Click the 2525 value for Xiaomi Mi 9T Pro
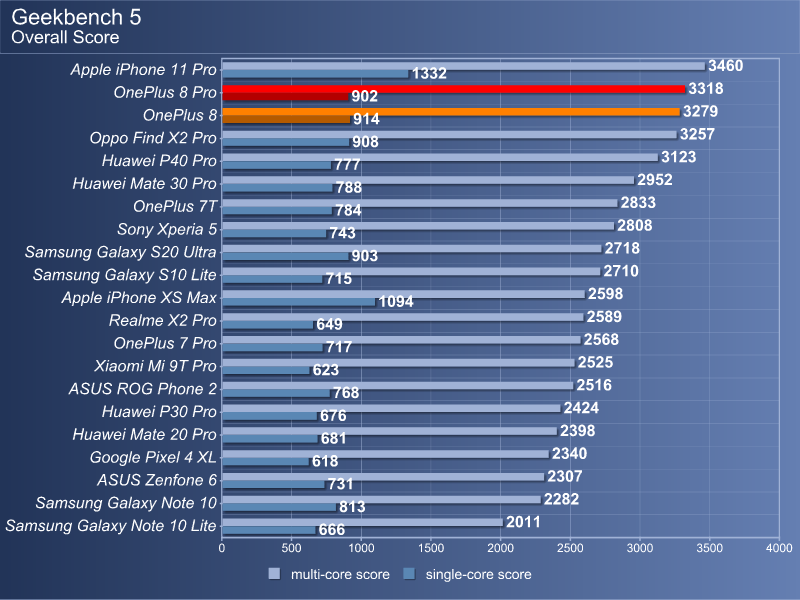 tap(595, 362)
